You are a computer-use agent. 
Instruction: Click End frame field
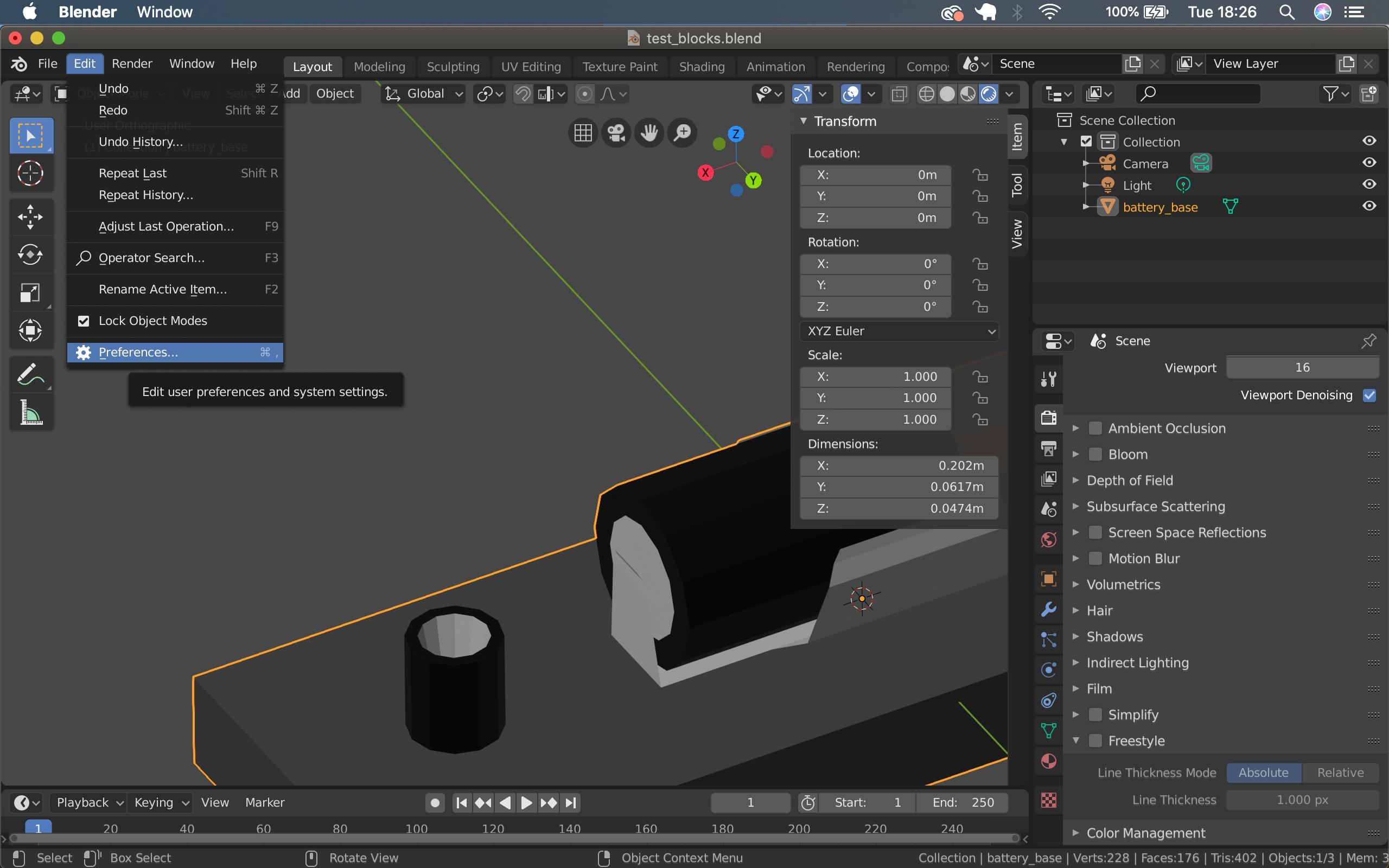click(x=962, y=802)
